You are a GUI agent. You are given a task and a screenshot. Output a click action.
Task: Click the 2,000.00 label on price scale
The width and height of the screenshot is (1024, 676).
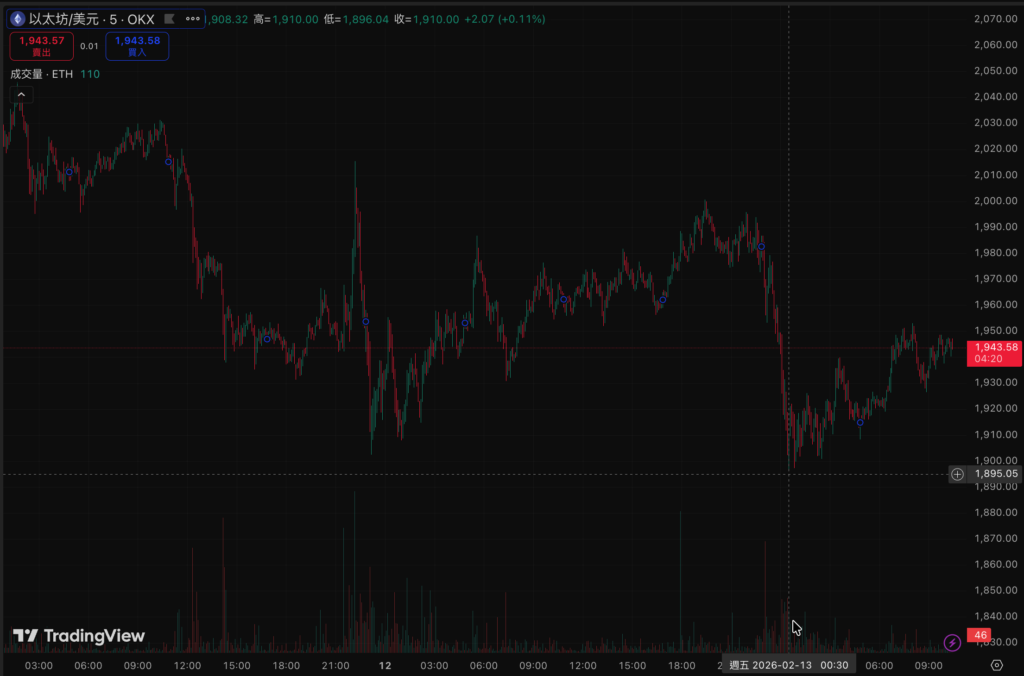point(994,200)
